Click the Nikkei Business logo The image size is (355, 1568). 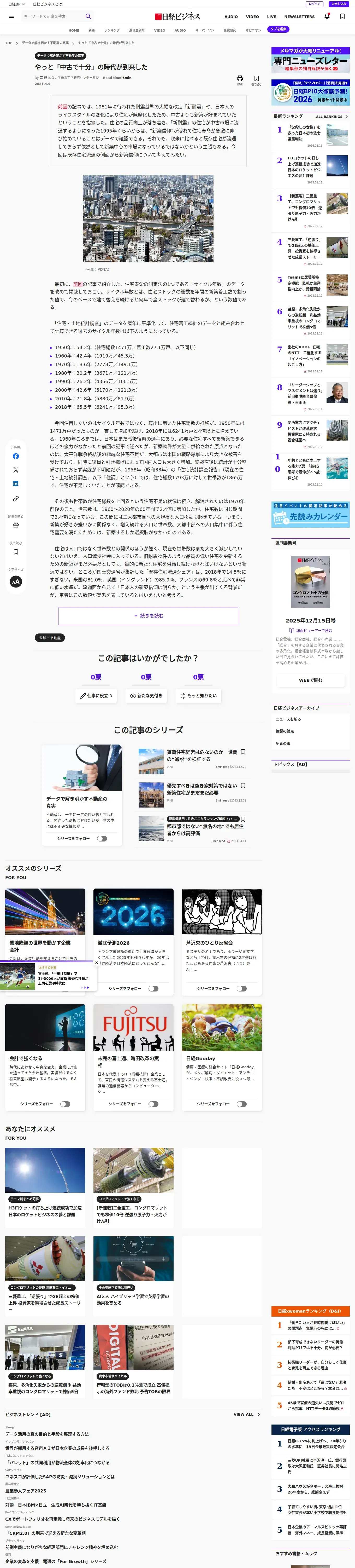click(177, 16)
